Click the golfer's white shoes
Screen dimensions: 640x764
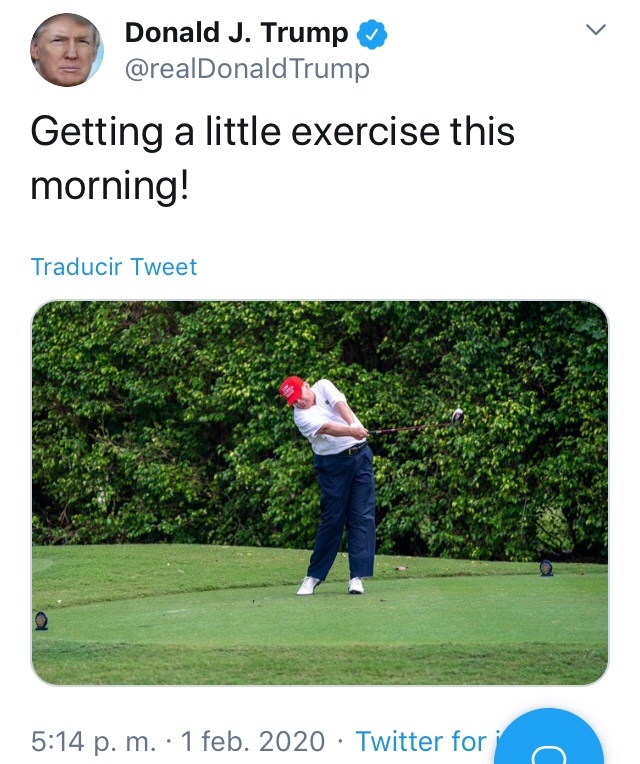click(x=330, y=585)
